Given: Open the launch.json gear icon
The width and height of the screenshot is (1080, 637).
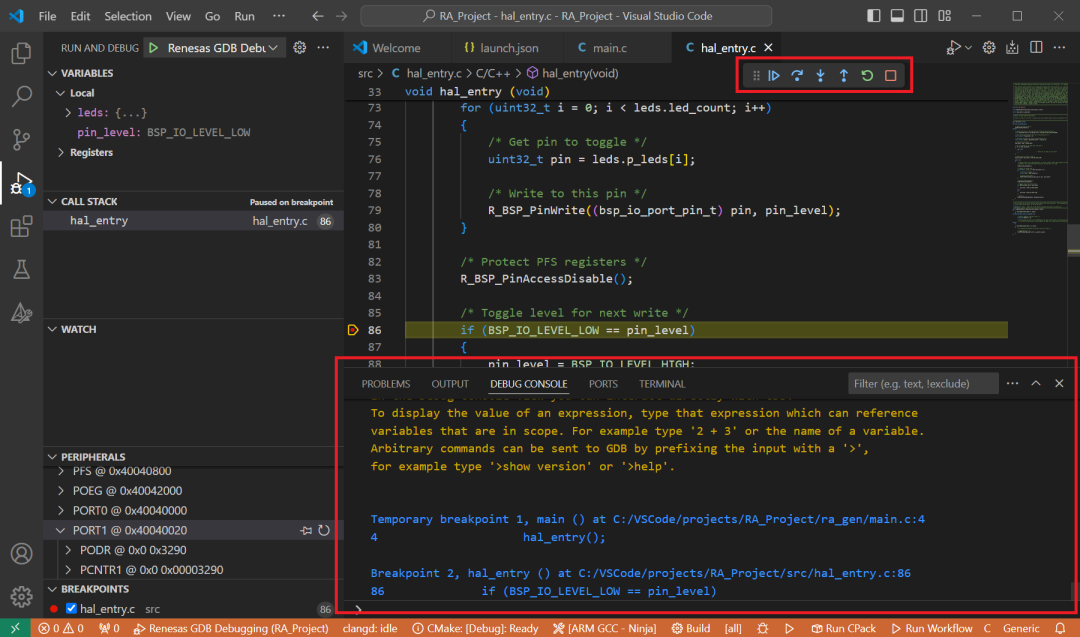Looking at the screenshot, I should (x=298, y=47).
